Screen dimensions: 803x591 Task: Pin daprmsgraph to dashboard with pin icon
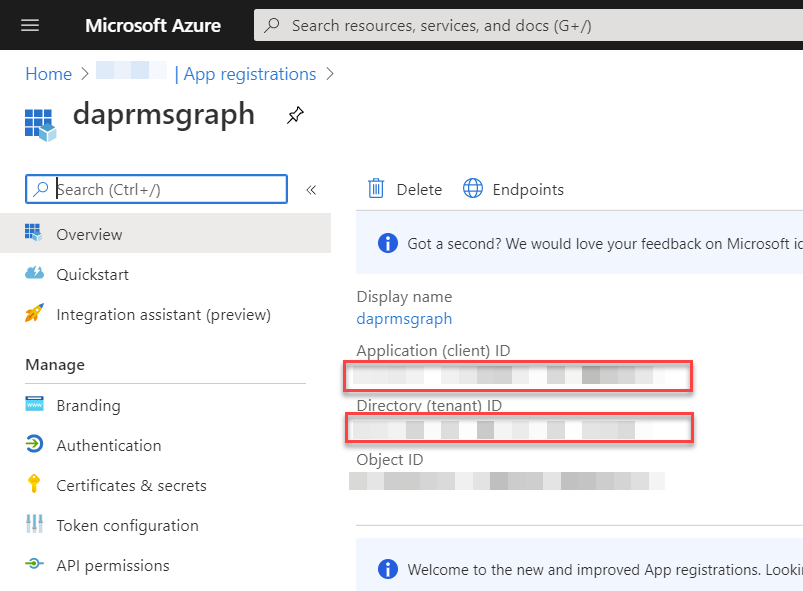click(x=295, y=115)
